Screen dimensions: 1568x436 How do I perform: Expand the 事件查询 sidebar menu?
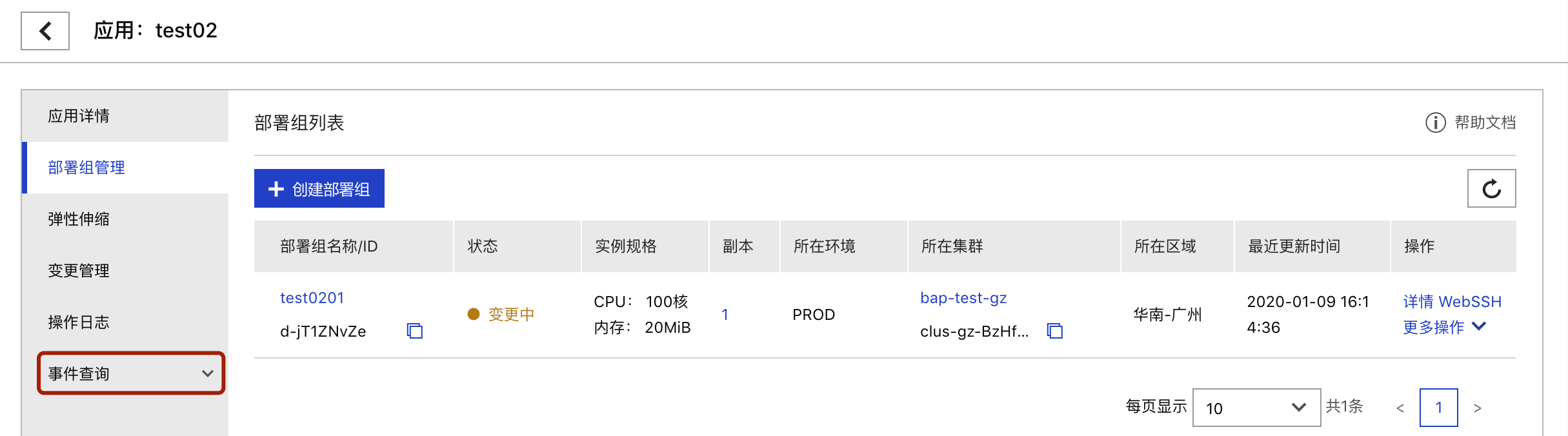click(x=131, y=373)
